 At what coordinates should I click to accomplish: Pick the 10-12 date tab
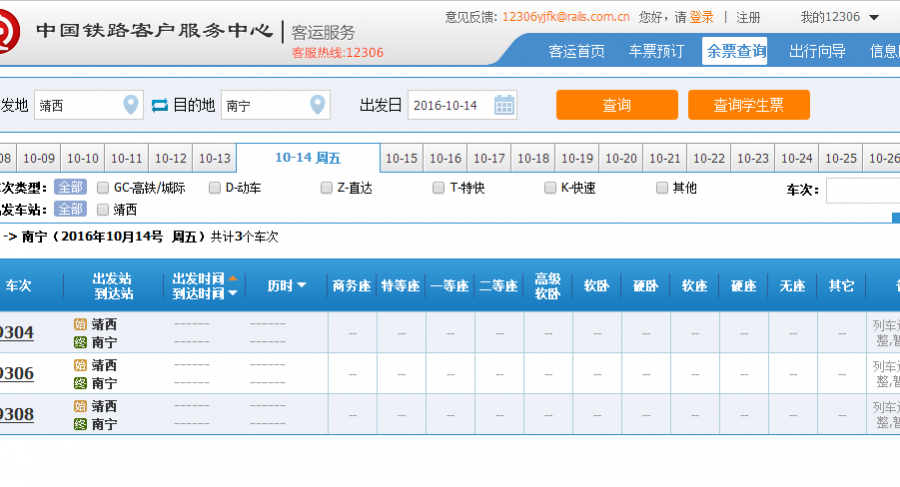tap(170, 158)
